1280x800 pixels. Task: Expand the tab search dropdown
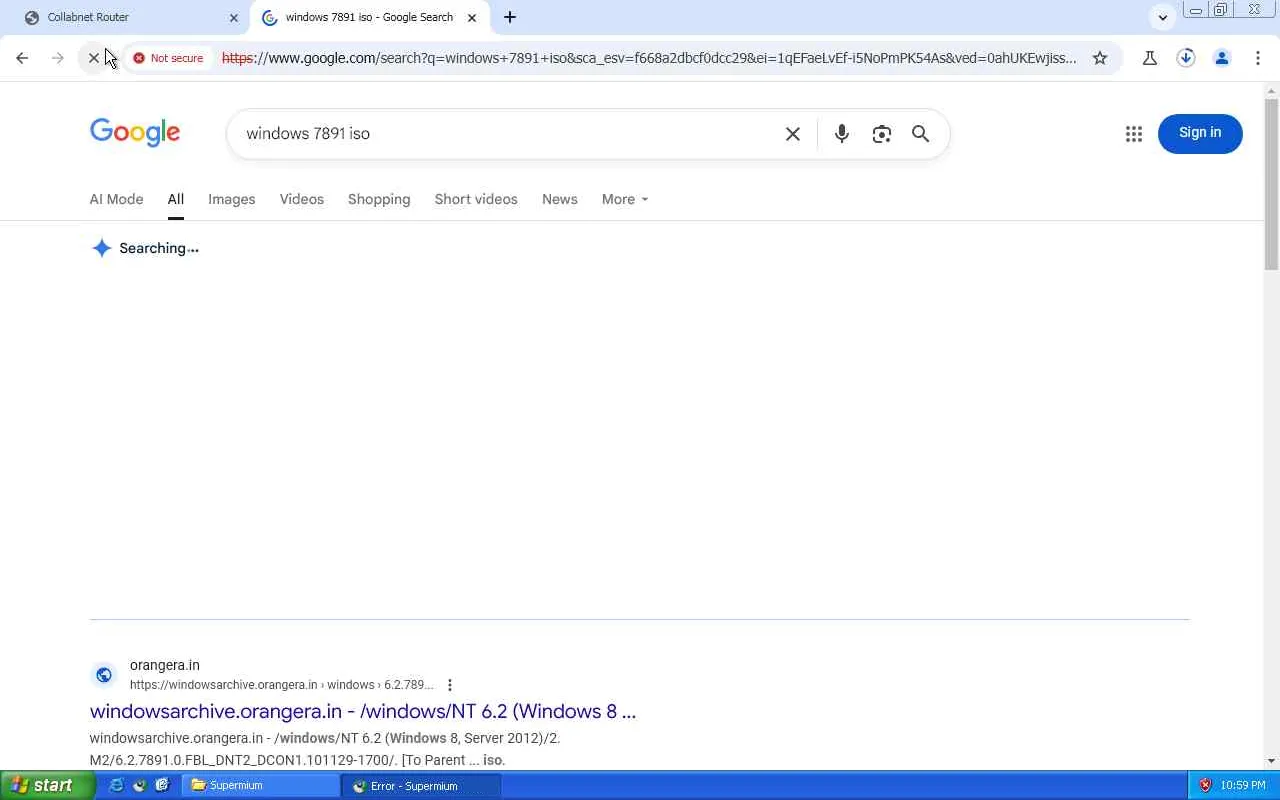click(x=1162, y=17)
